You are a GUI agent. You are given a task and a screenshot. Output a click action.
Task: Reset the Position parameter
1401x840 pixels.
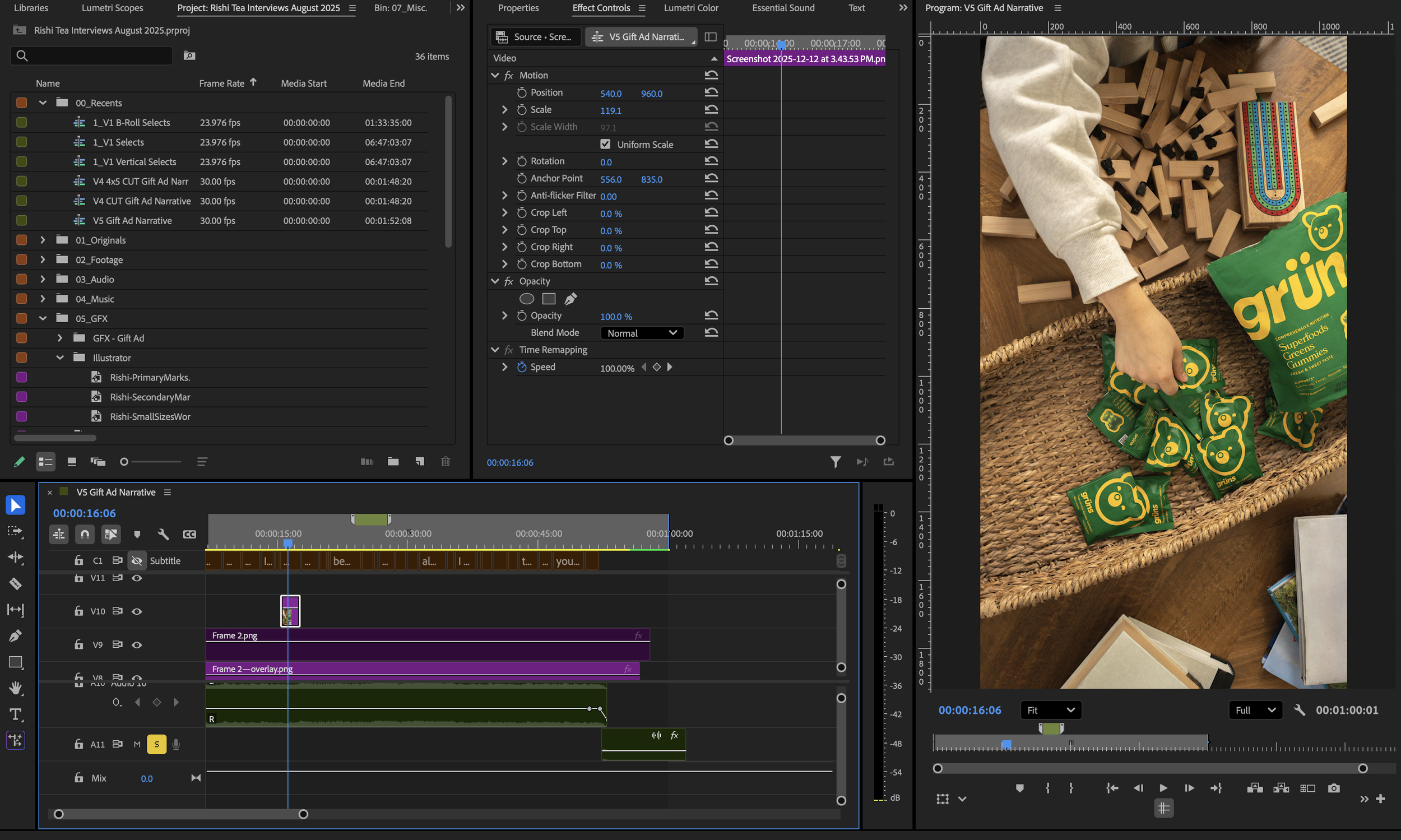[x=711, y=92]
